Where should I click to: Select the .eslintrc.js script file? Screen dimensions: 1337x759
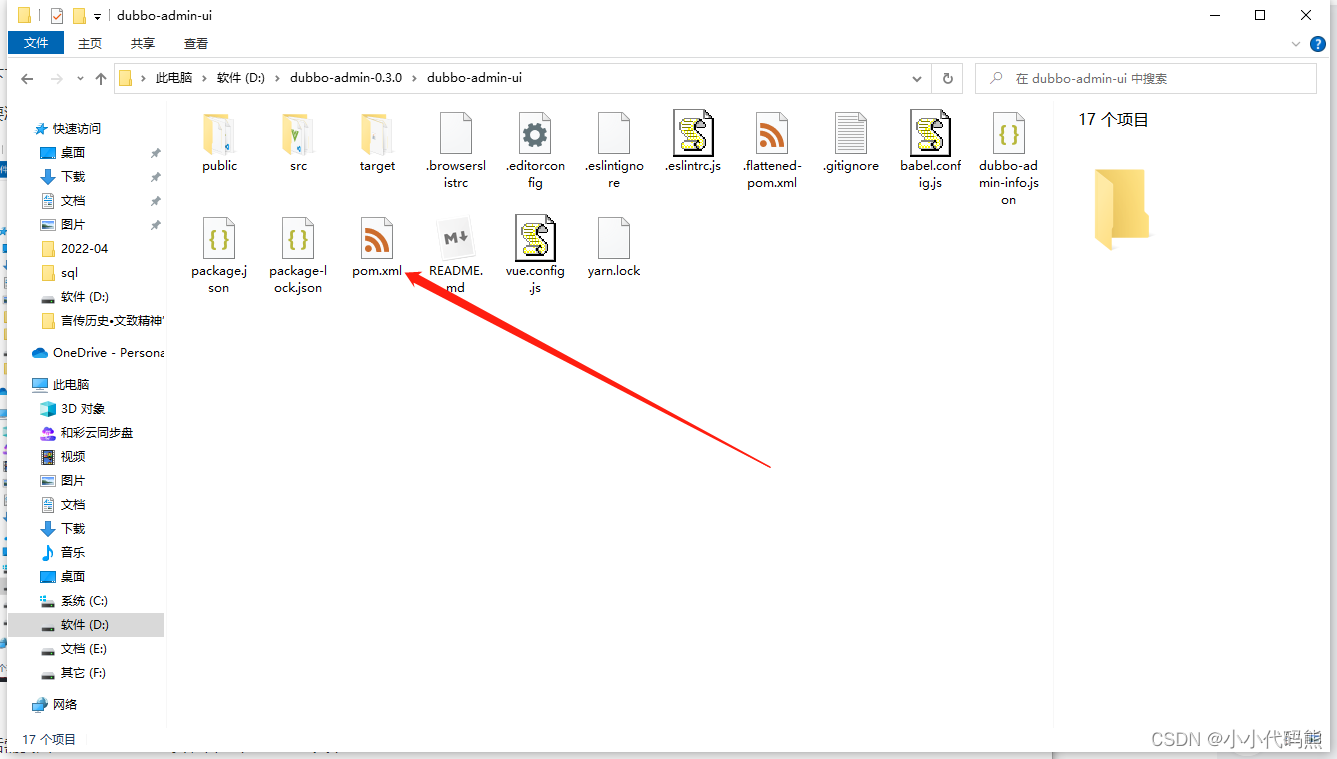coord(692,142)
